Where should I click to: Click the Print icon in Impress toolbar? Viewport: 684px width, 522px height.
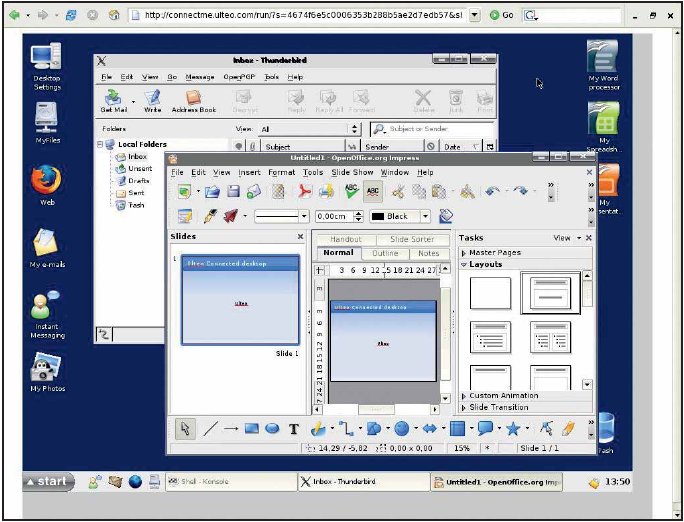326,192
